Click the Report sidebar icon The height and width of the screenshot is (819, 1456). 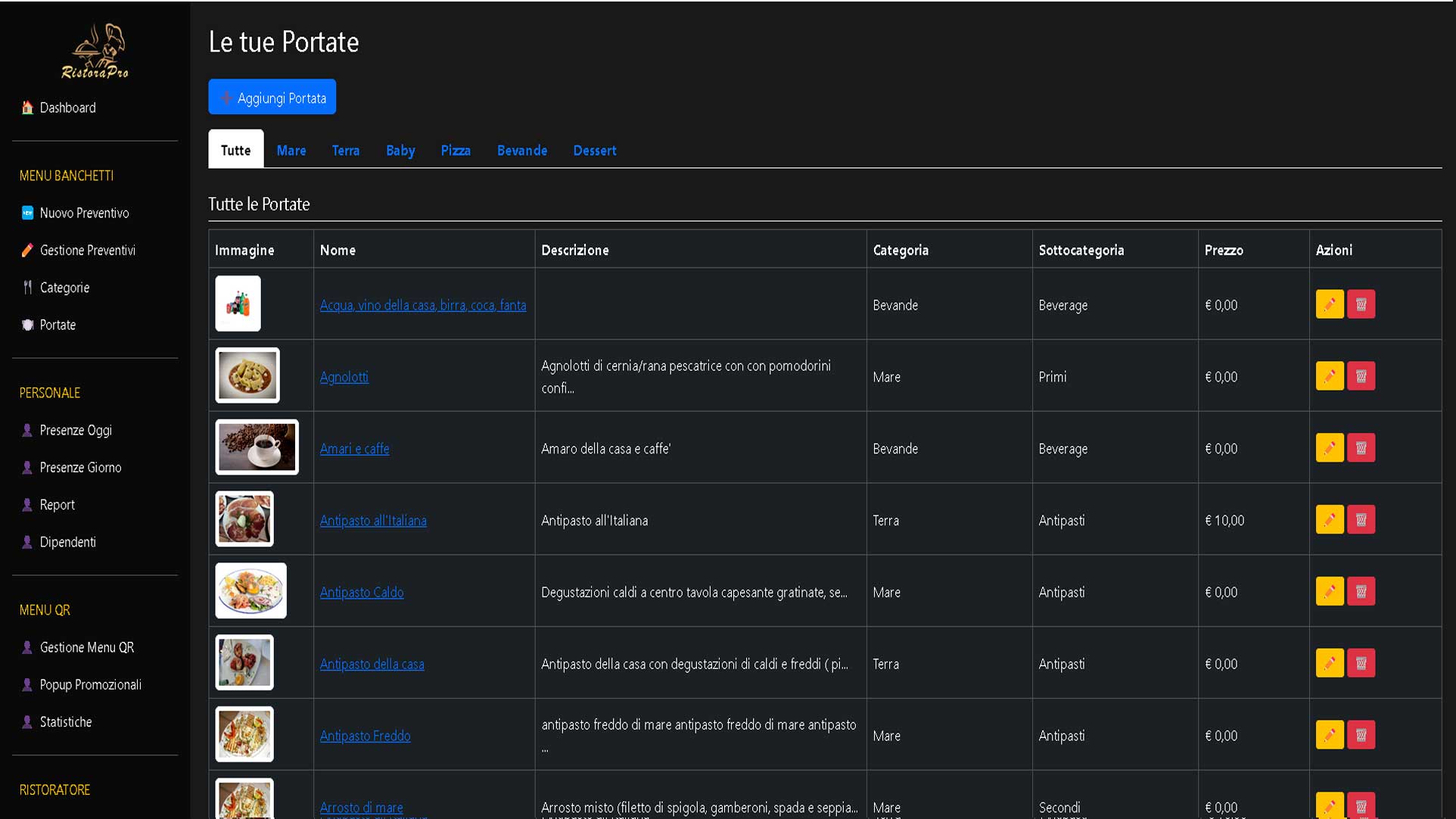click(27, 505)
